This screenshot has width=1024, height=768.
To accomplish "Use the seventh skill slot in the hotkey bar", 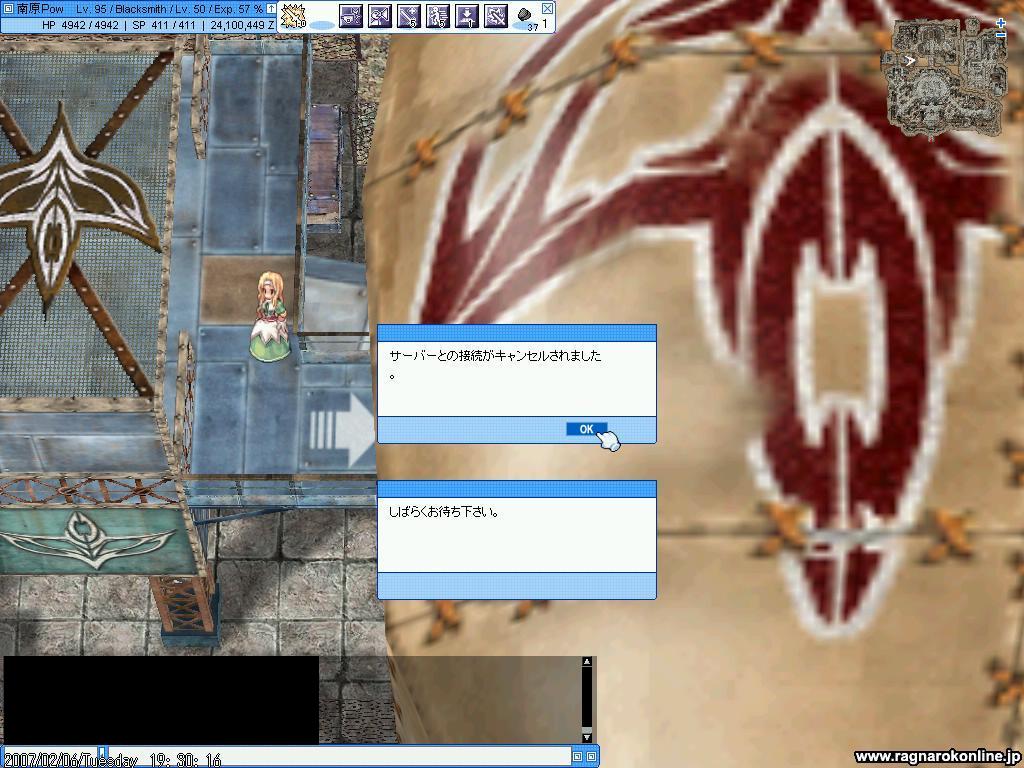I will pos(496,16).
